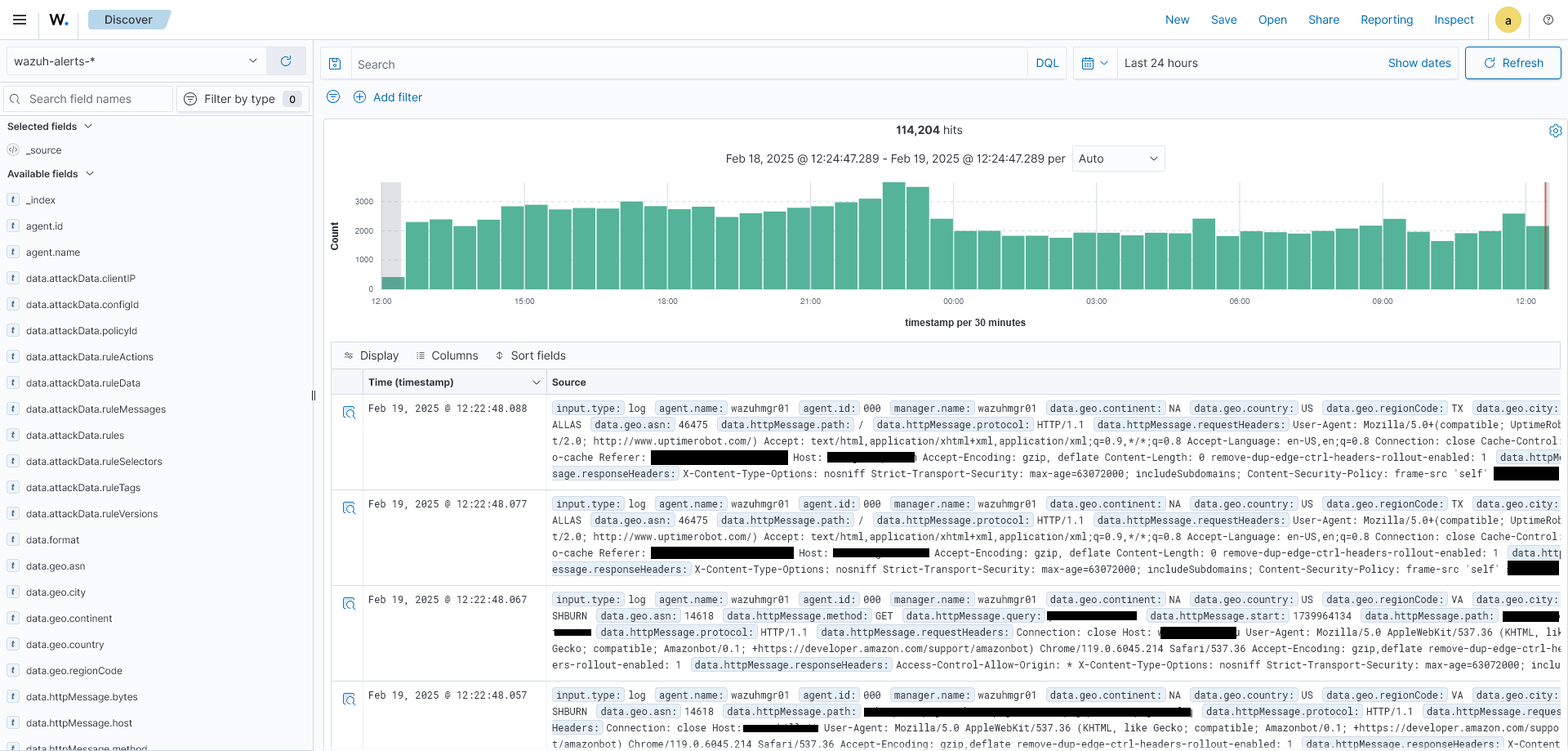Image resolution: width=1568 pixels, height=751 pixels.
Task: Select the agent.name field
Action: (x=53, y=253)
